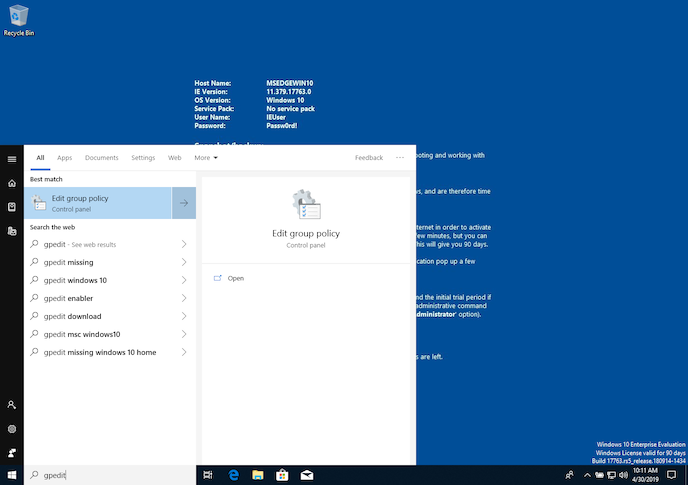Open Edit group policy best match result

[98, 203]
